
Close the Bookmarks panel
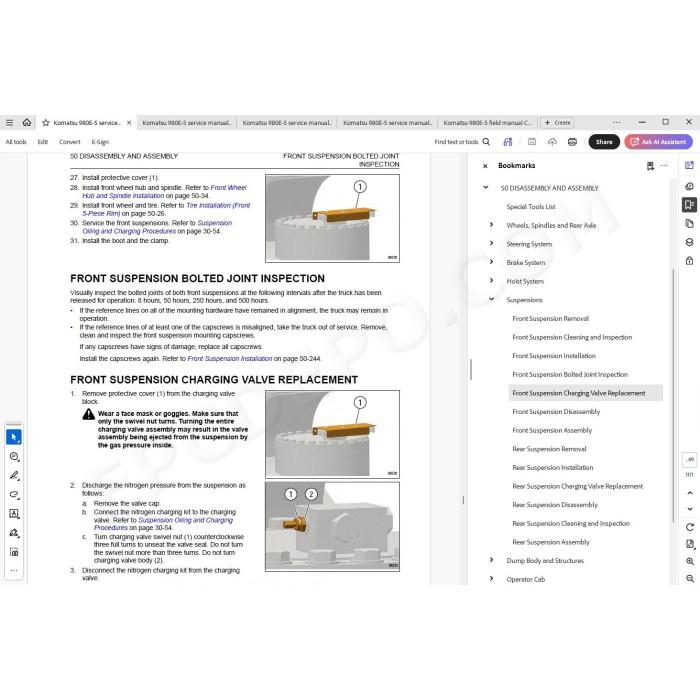pyautogui.click(x=485, y=166)
